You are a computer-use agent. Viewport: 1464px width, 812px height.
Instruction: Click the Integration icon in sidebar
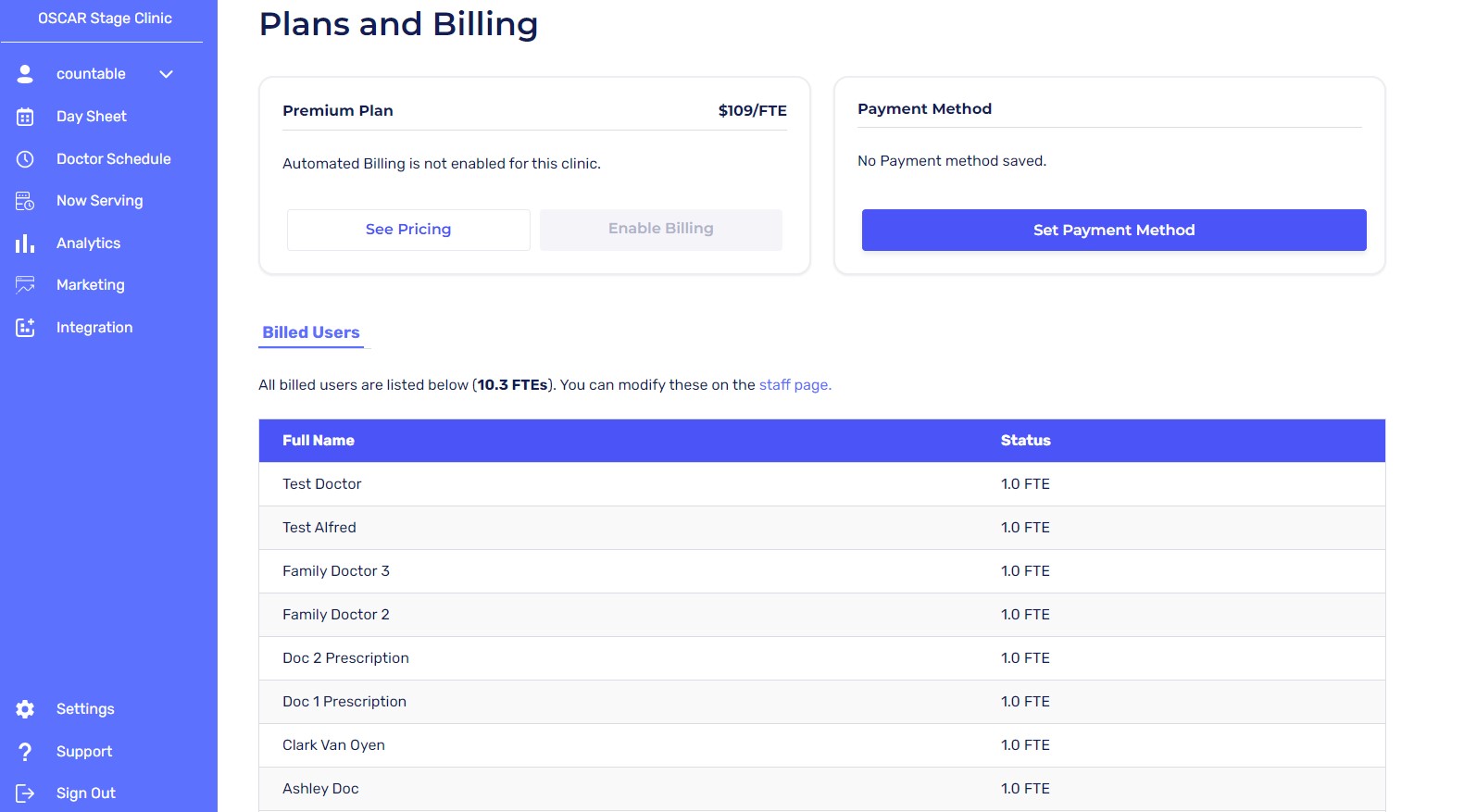(25, 328)
